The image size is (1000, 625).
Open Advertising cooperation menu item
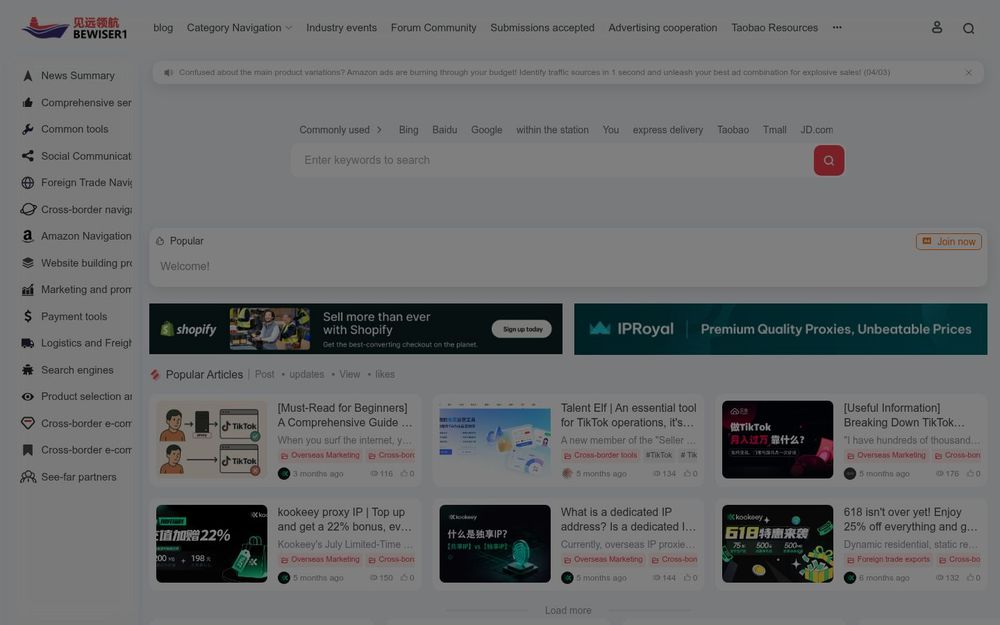(663, 28)
